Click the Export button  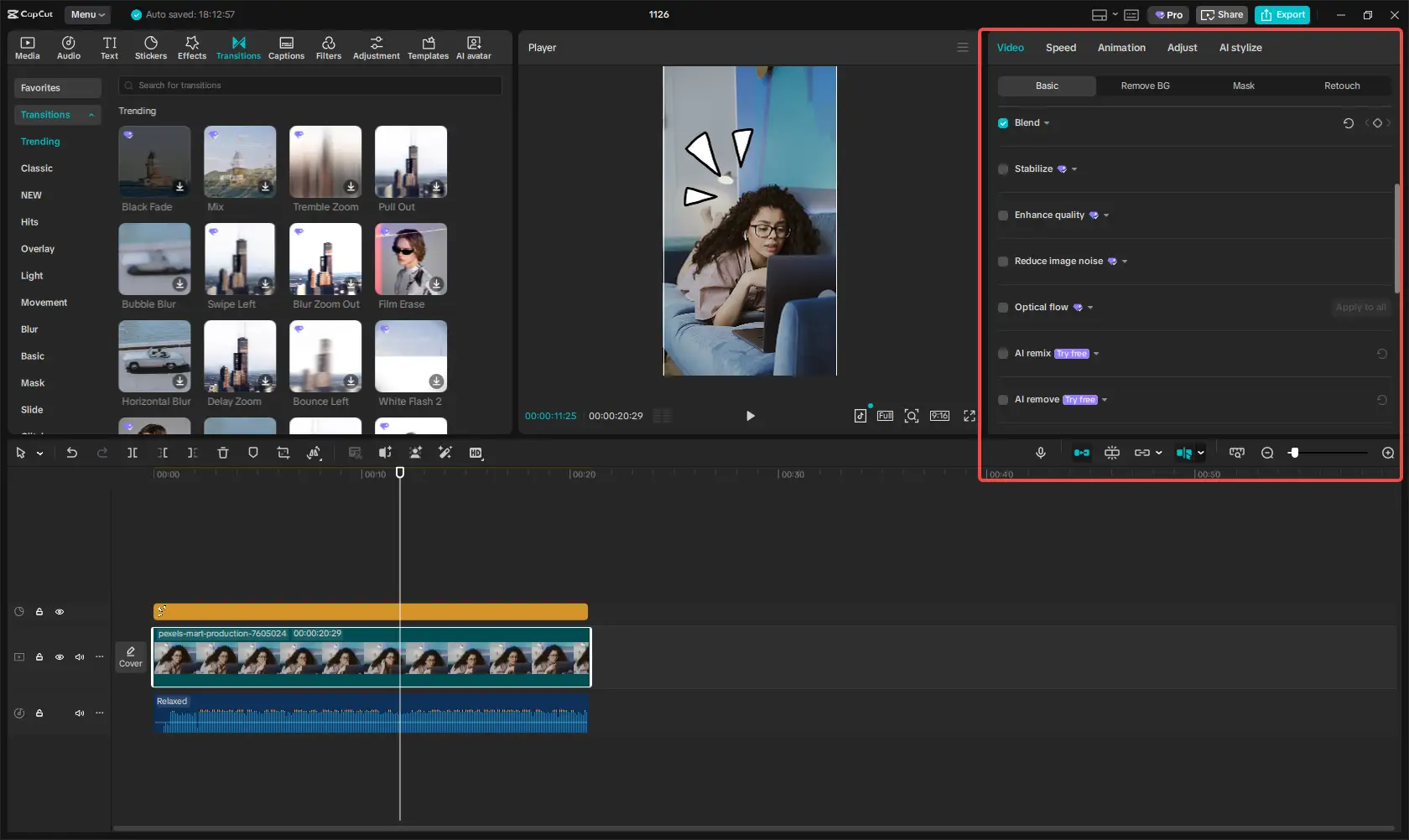pos(1282,14)
